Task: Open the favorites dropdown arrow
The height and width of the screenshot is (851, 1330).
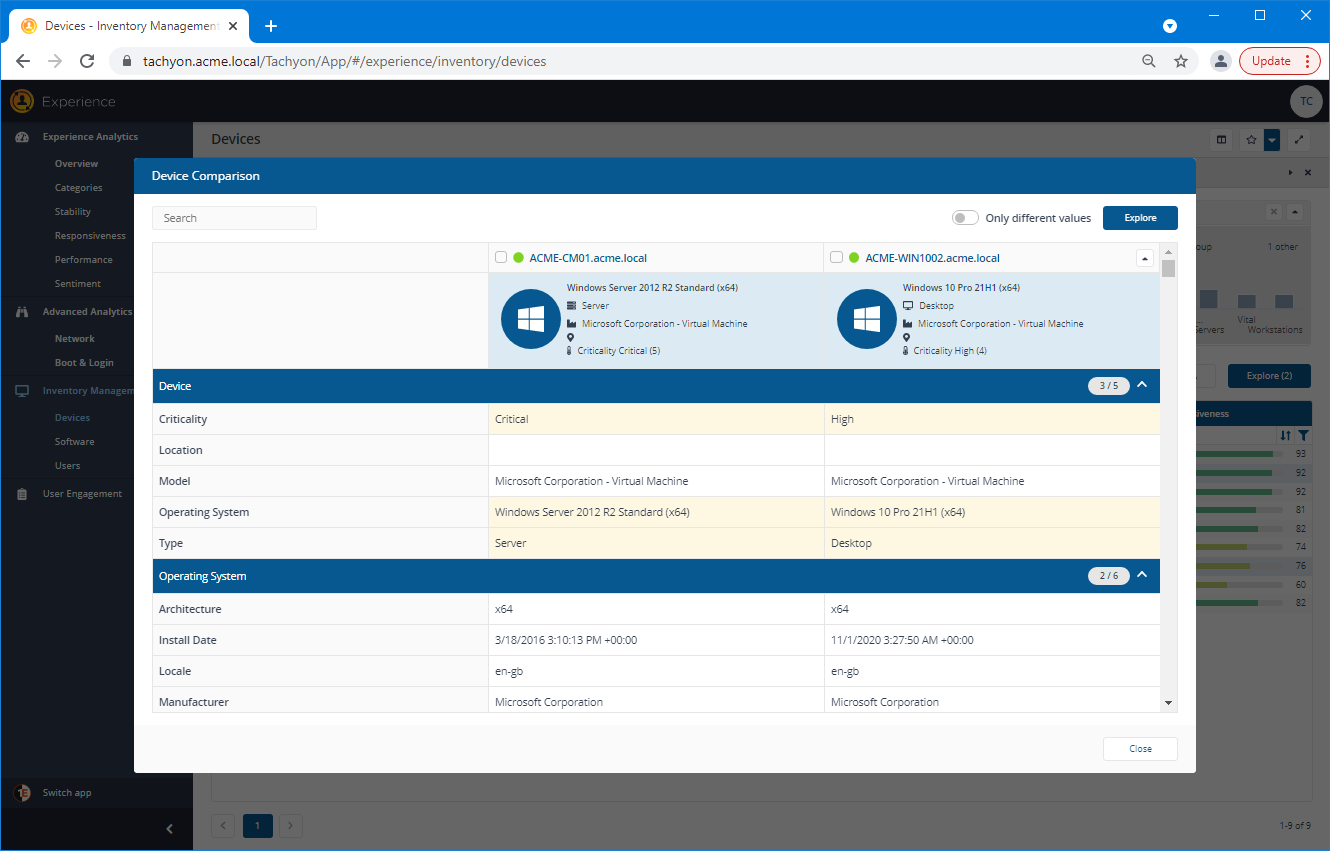Action: 1271,140
